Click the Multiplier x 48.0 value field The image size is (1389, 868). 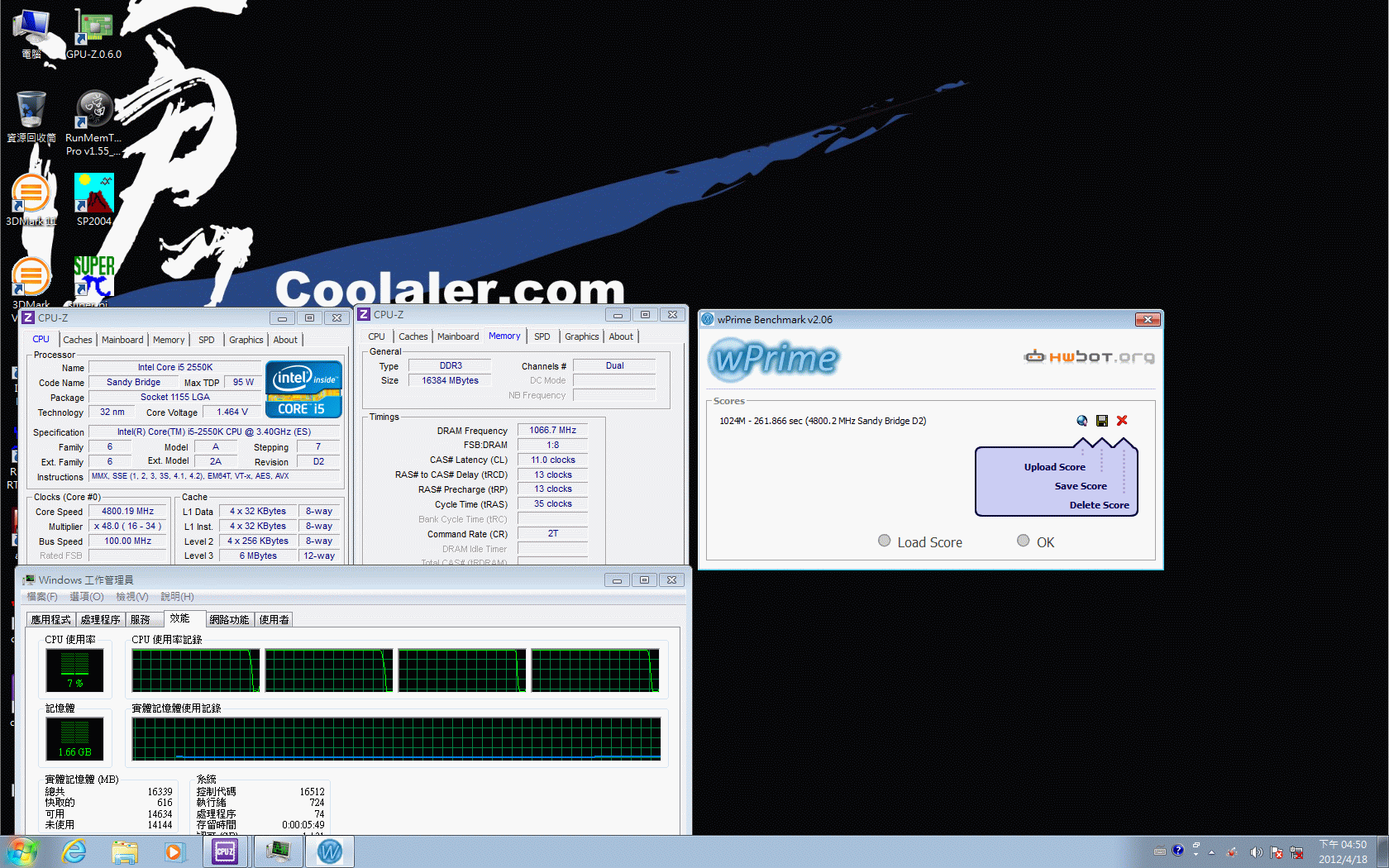tap(128, 527)
